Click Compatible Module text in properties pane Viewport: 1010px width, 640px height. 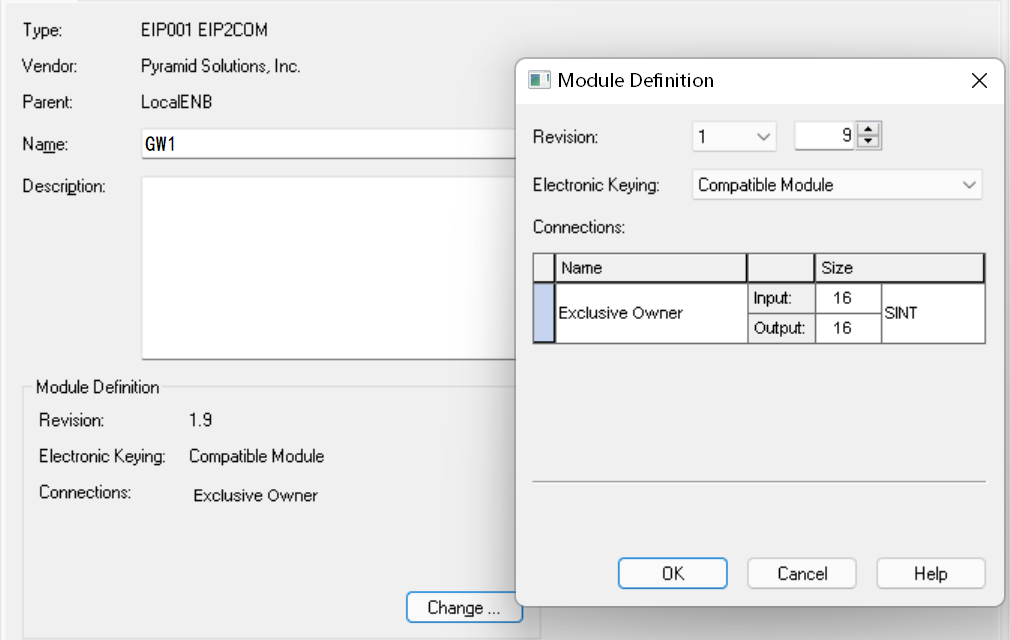point(256,456)
